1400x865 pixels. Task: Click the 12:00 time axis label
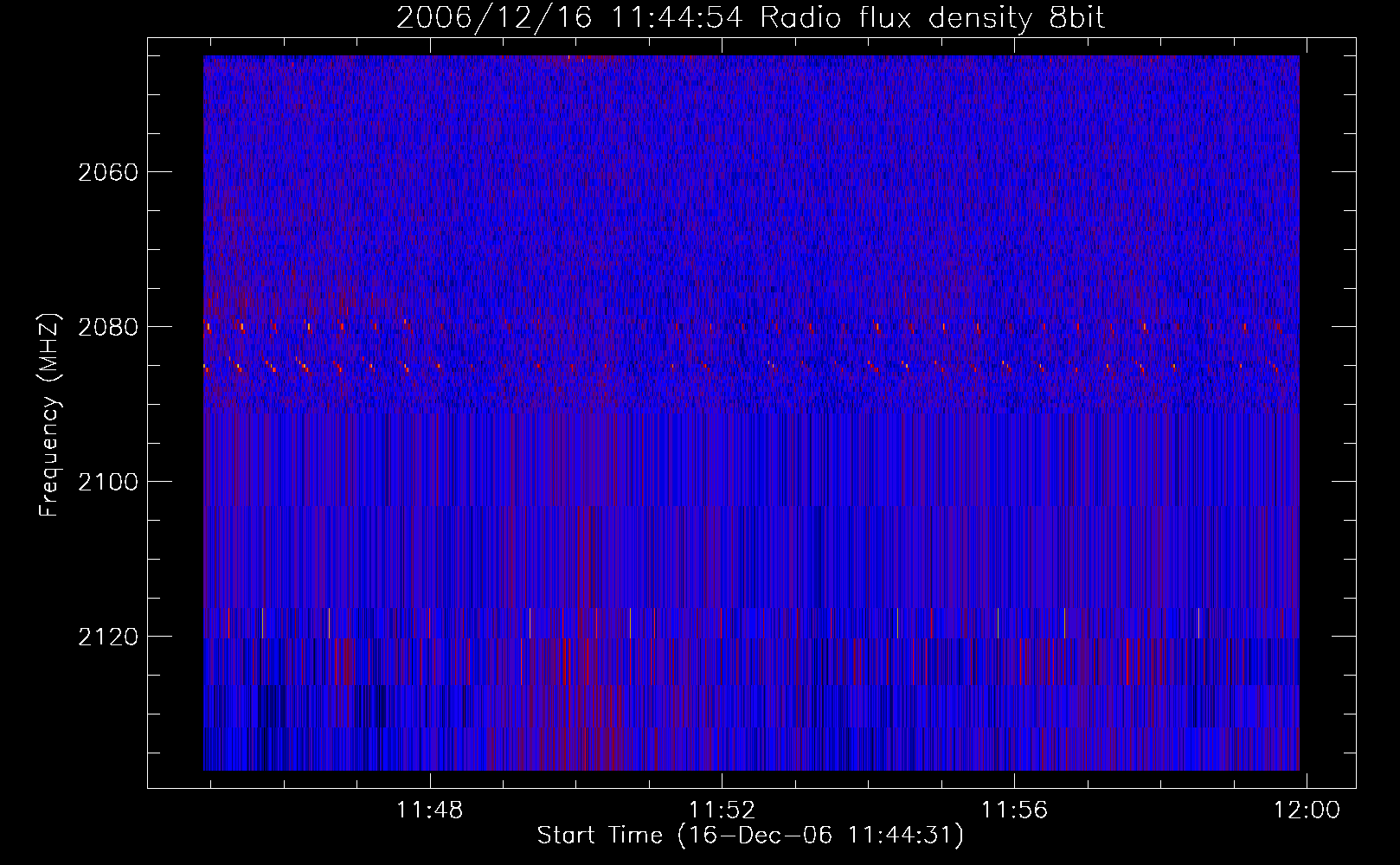coord(1307,810)
